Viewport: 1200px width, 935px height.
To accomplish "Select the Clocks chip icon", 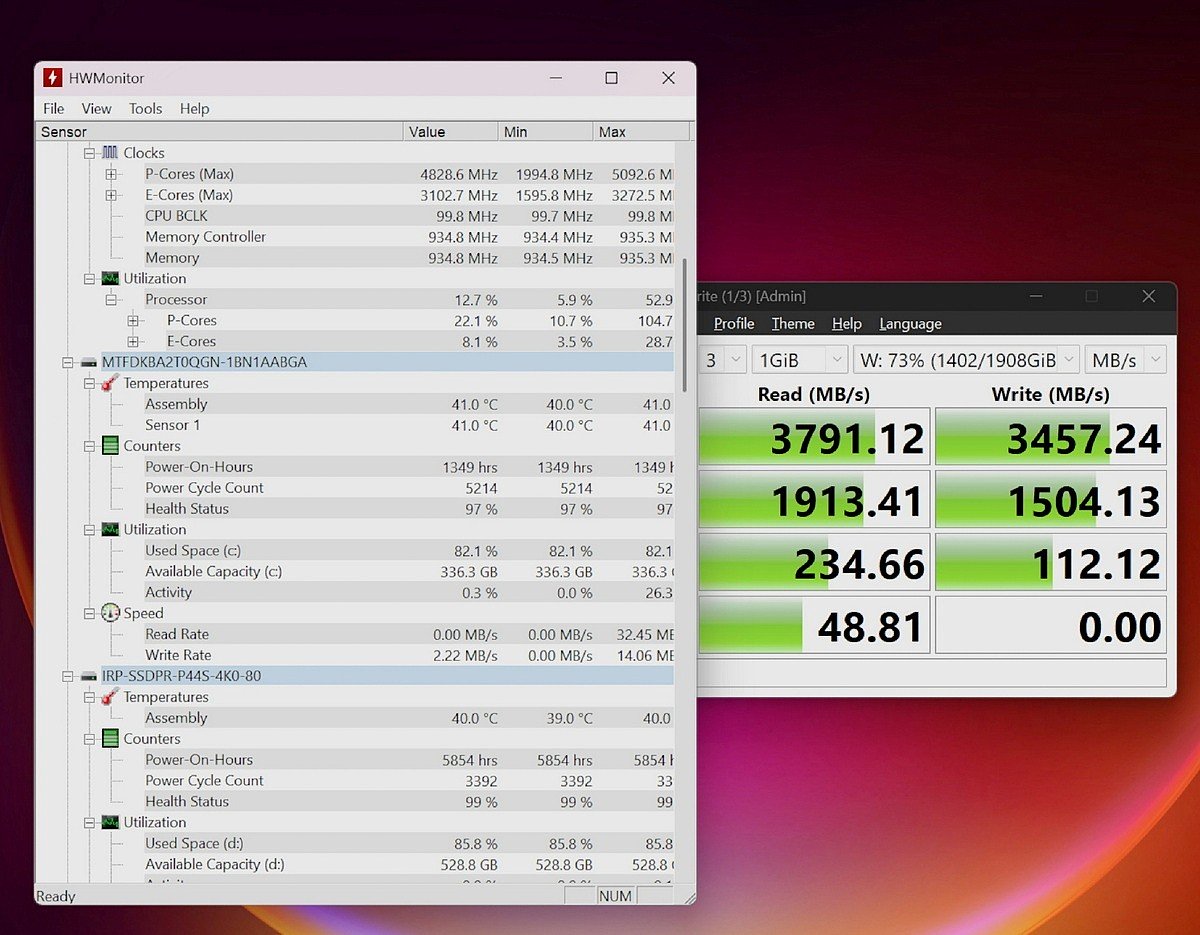I will point(110,153).
